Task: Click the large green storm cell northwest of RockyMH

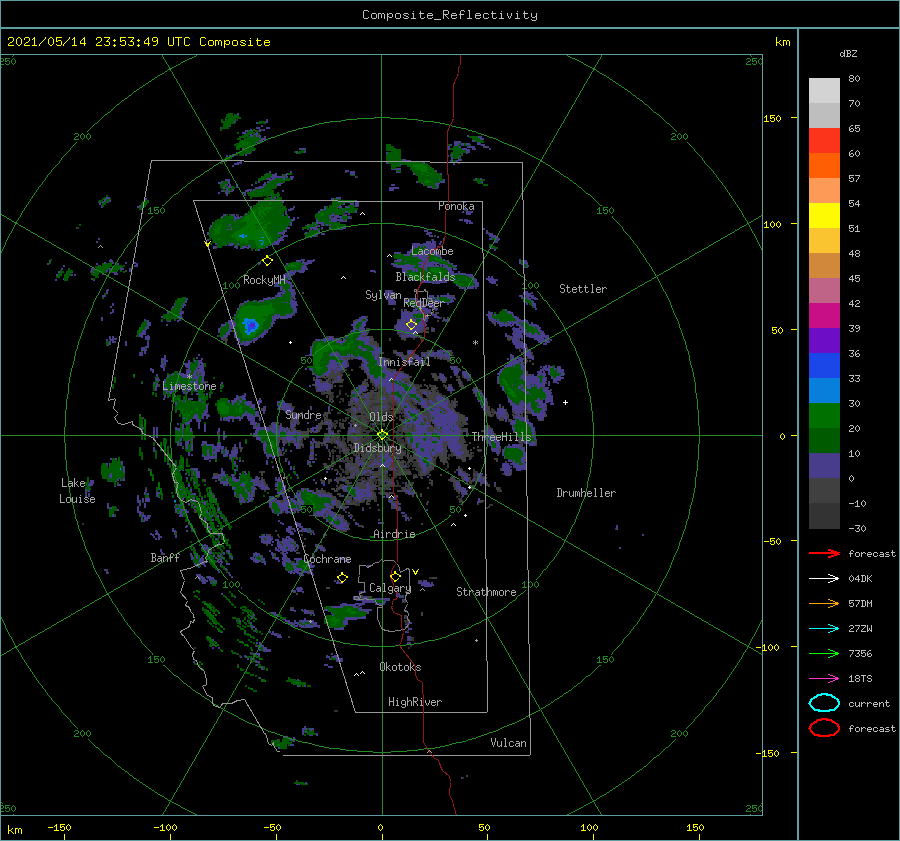Action: (250, 225)
